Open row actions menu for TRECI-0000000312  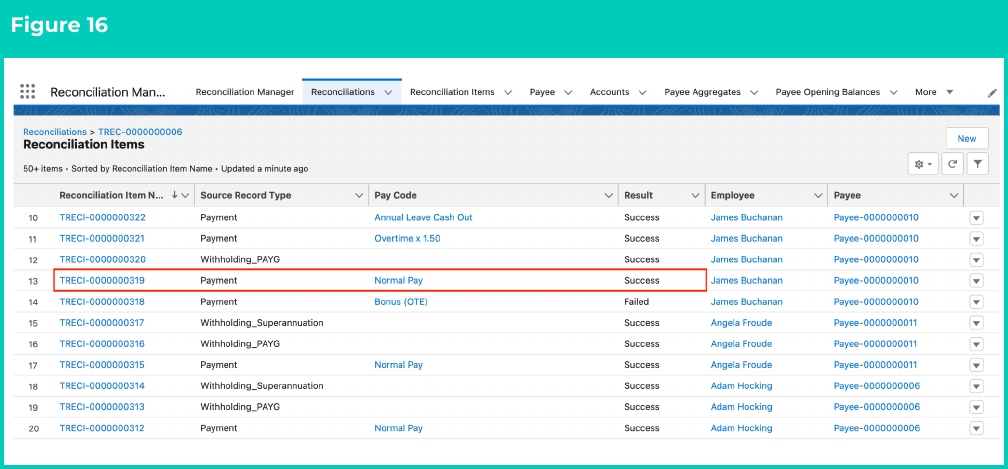pyautogui.click(x=976, y=429)
